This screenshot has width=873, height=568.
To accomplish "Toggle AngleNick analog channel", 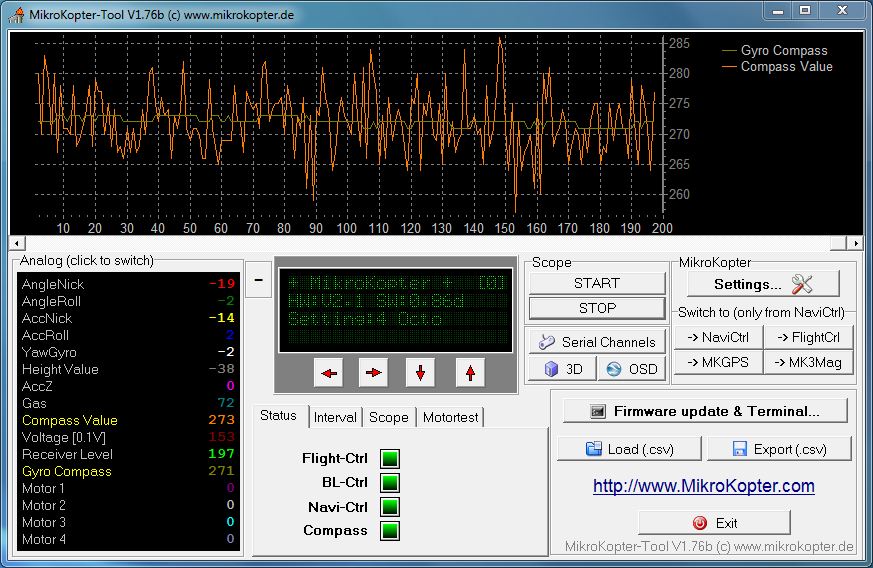I will [53, 284].
